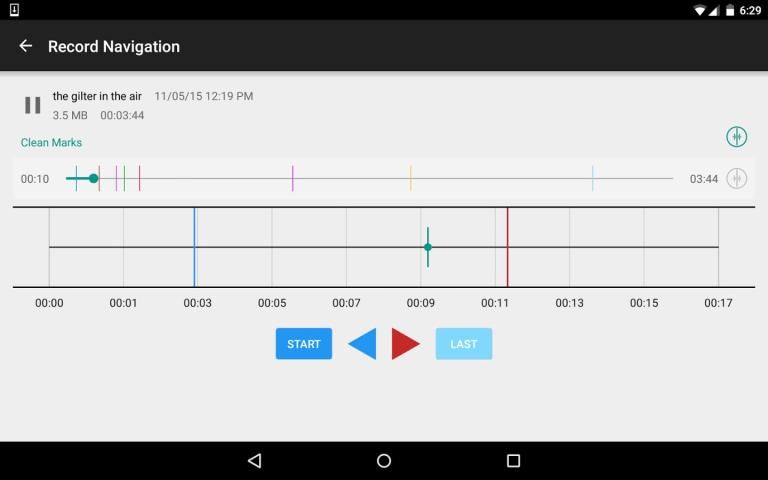This screenshot has height=480, width=768.
Task: Select the purple mark on overview timeline
Action: [292, 178]
